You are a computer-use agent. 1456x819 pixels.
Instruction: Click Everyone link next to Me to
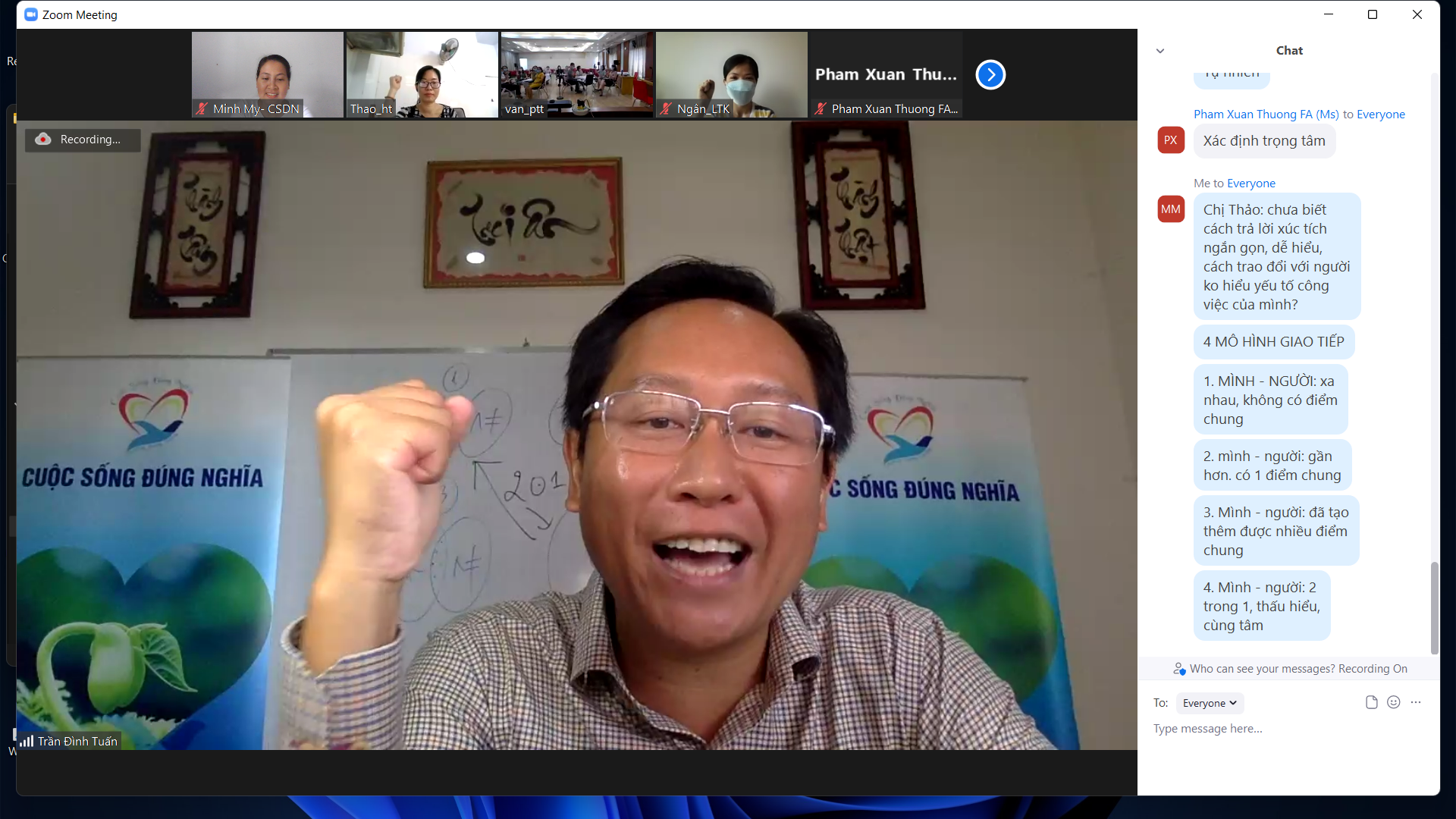coord(1251,184)
